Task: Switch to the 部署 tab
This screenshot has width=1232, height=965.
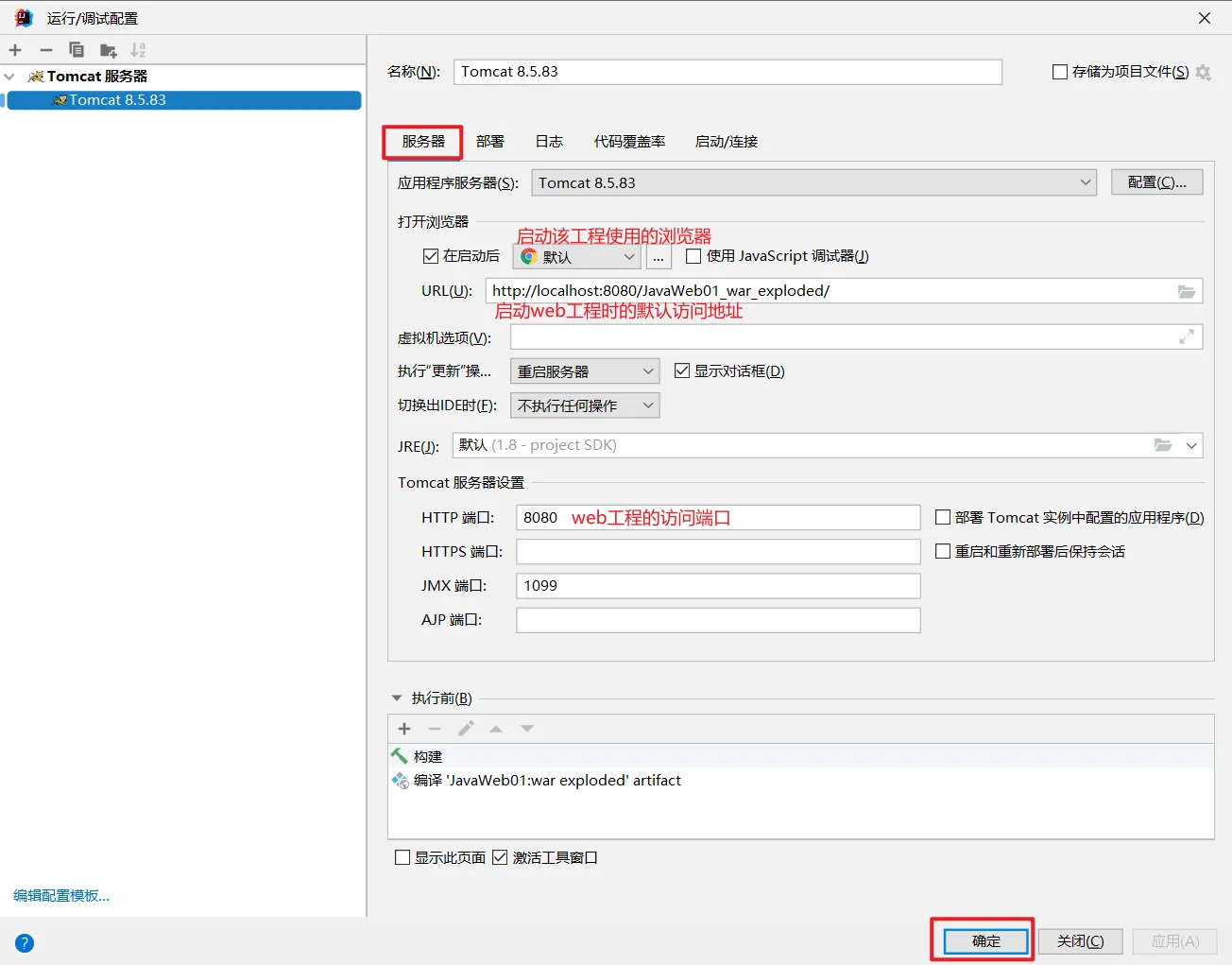Action: (x=490, y=142)
